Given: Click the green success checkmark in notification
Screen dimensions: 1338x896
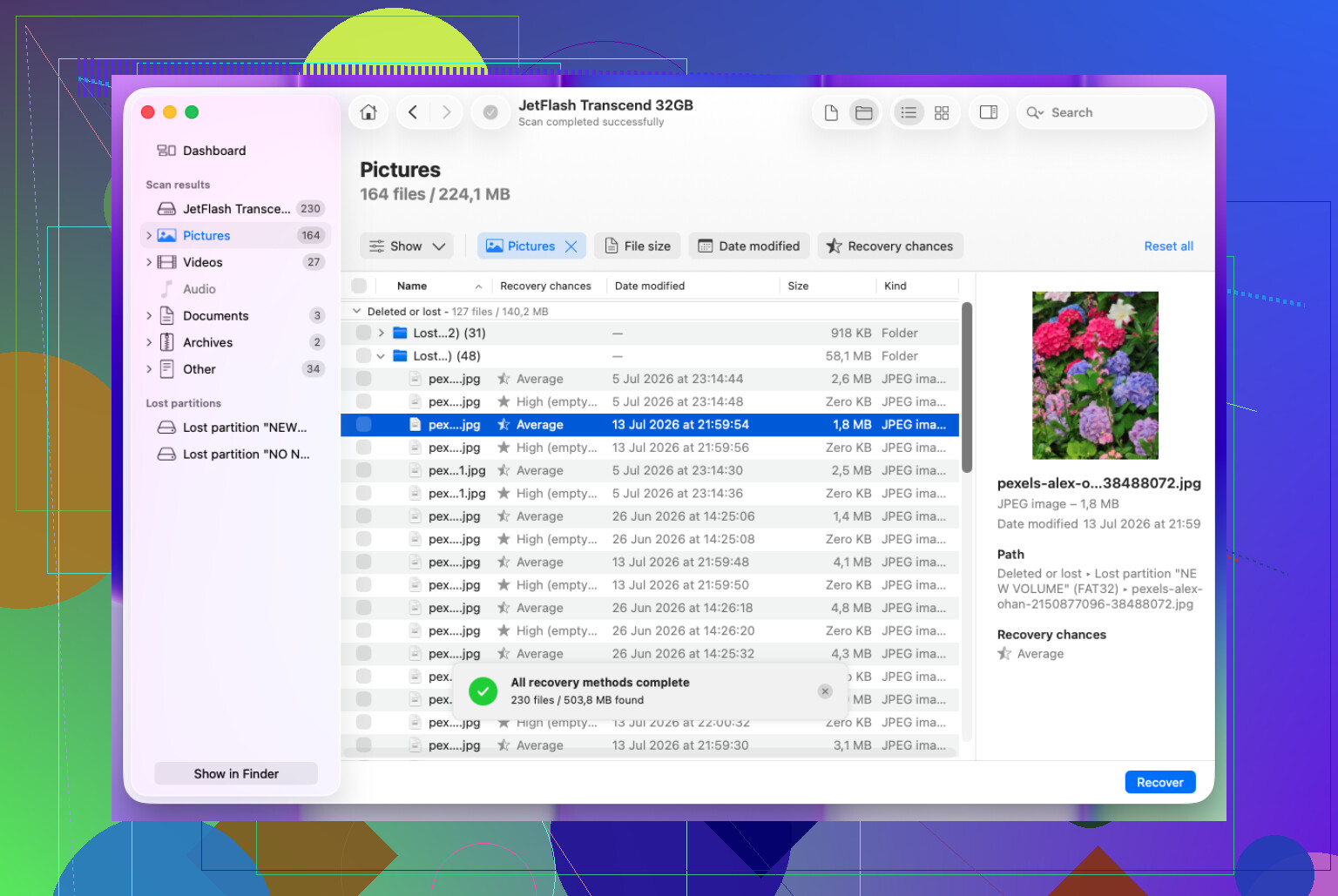Looking at the screenshot, I should pyautogui.click(x=483, y=691).
